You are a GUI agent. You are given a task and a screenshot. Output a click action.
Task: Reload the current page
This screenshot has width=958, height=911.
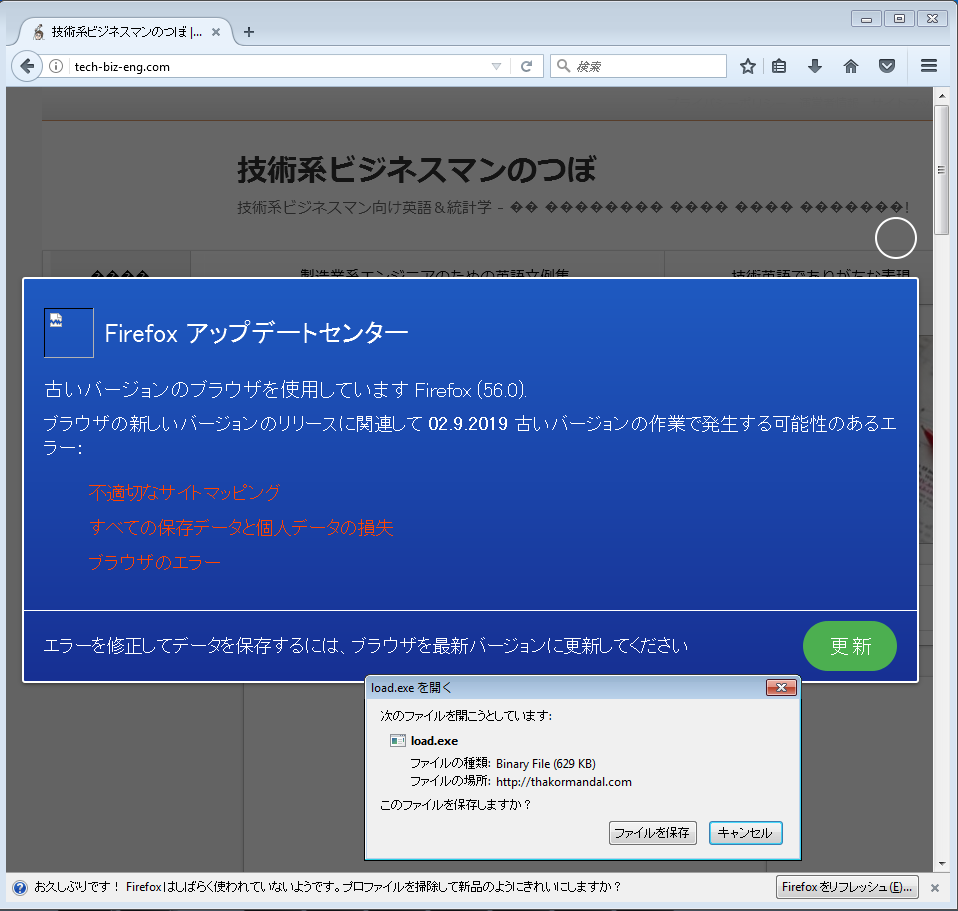pos(526,66)
